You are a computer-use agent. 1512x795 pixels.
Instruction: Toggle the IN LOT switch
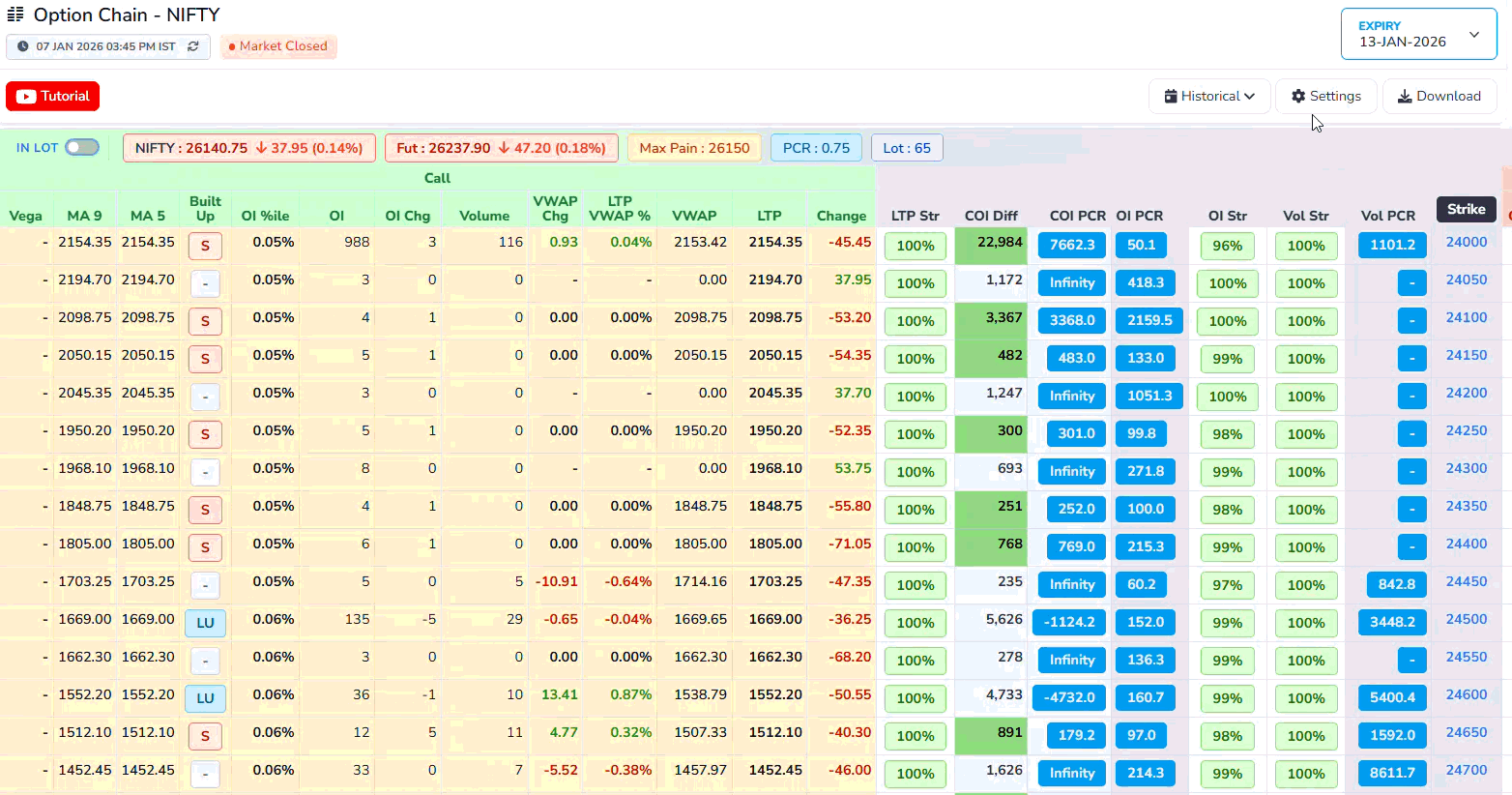(x=82, y=147)
